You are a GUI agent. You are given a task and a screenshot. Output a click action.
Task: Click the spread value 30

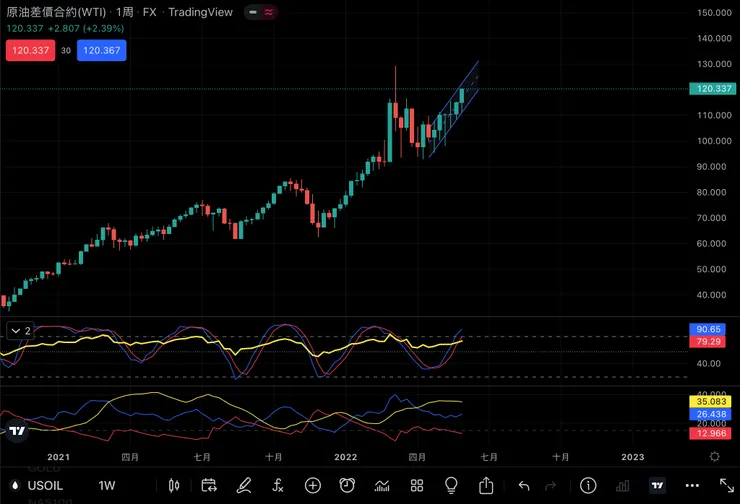click(x=66, y=50)
